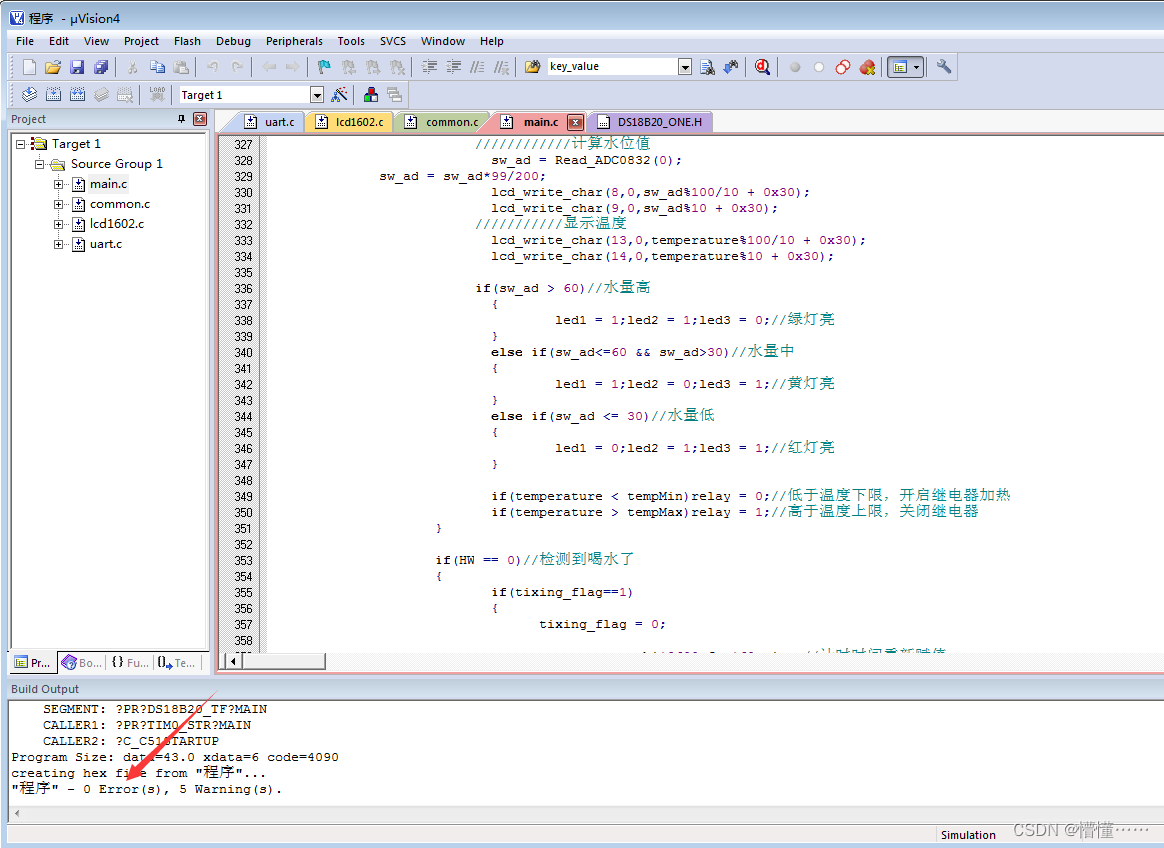Insert bookmark flag icon
The image size is (1164, 848).
coord(324,67)
